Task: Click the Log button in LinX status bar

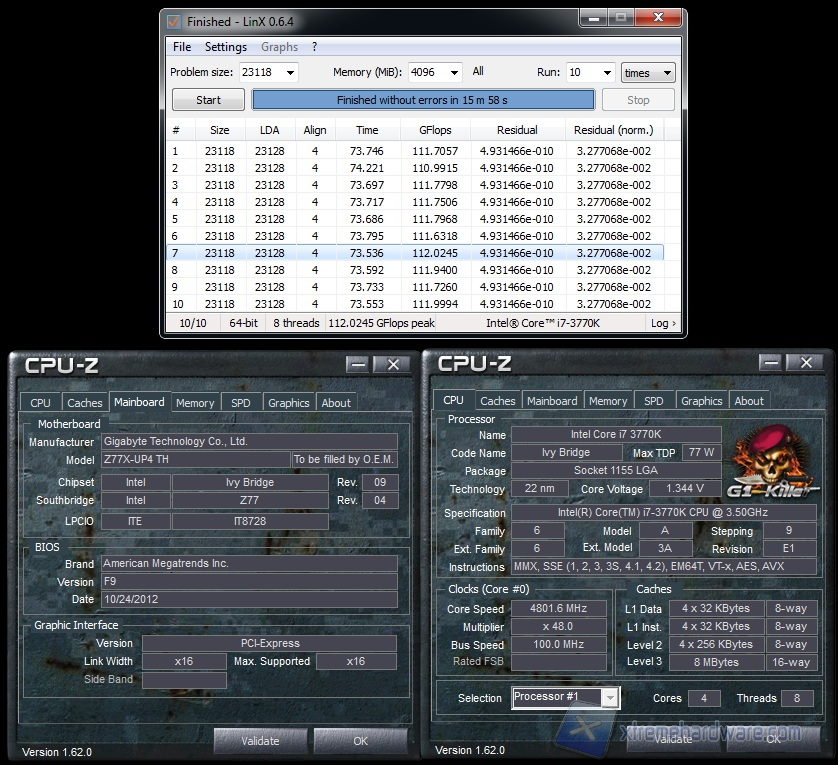Action: click(x=662, y=323)
